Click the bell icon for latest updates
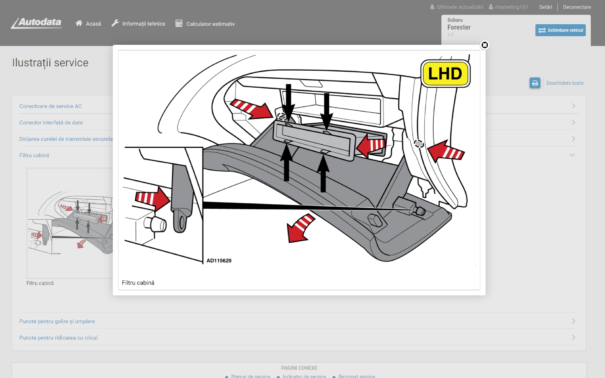This screenshot has width=605, height=378. click(432, 7)
